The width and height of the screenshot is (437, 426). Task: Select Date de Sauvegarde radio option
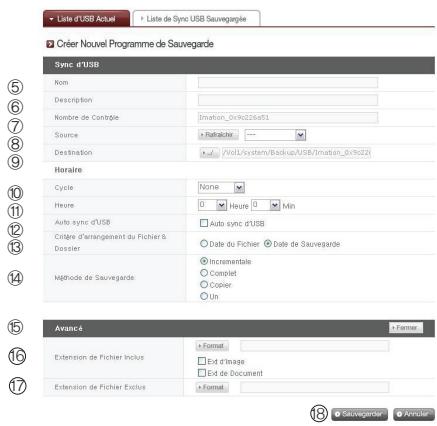[x=268, y=244]
